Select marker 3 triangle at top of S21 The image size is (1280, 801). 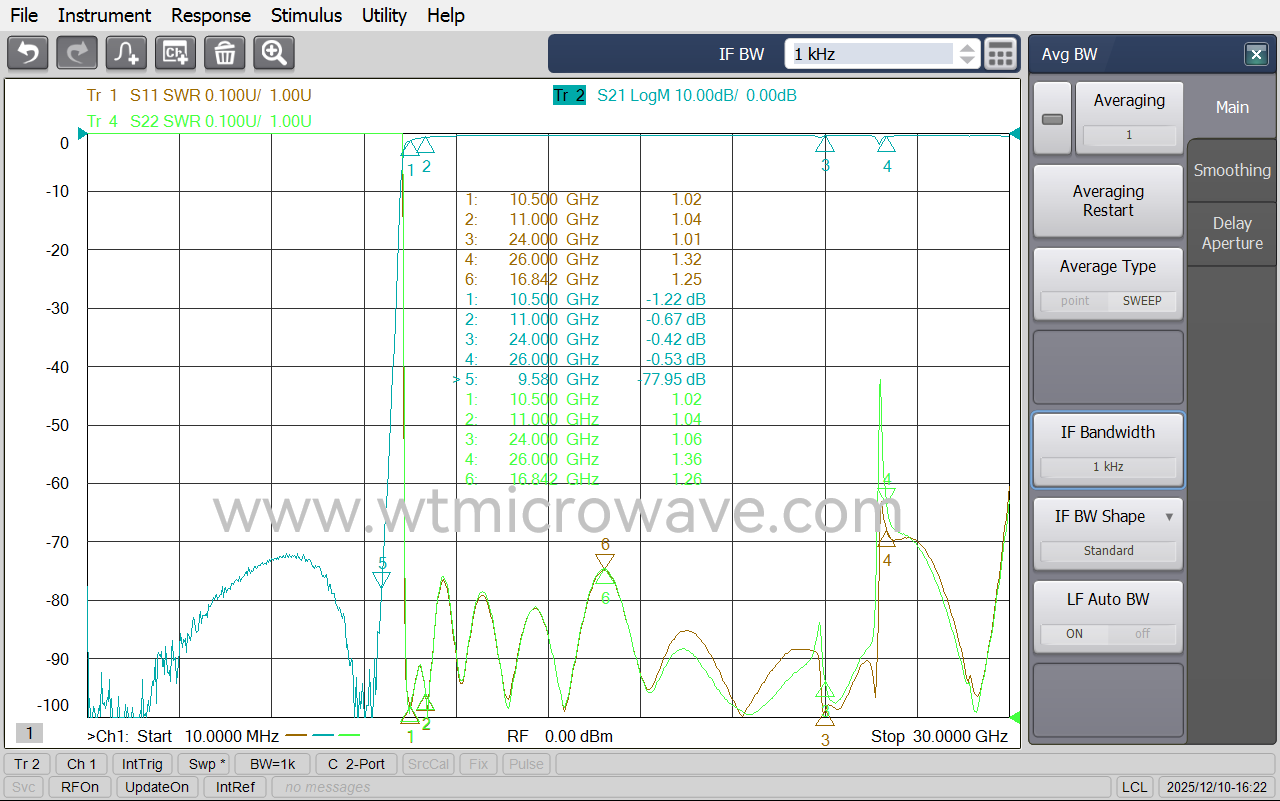(825, 144)
